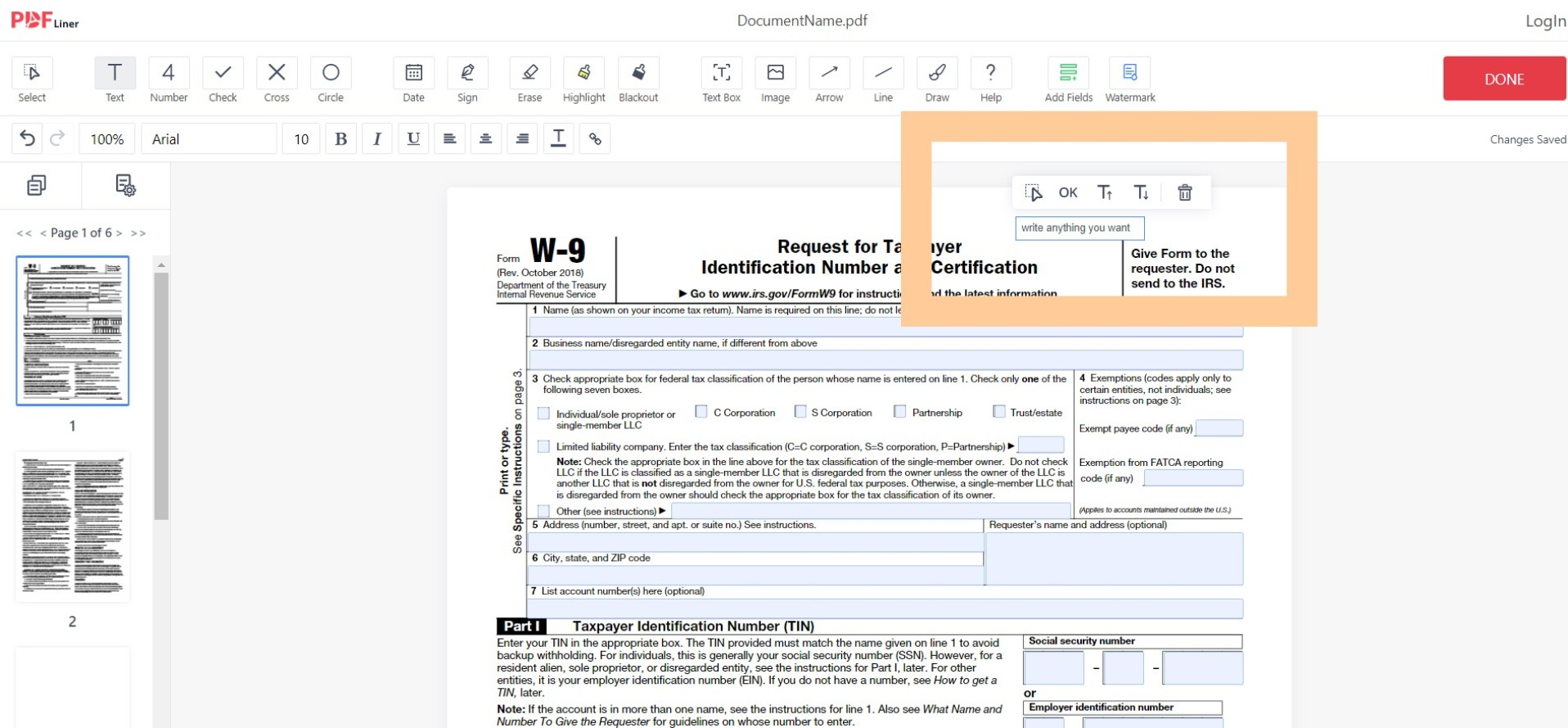Align text center

pos(485,138)
